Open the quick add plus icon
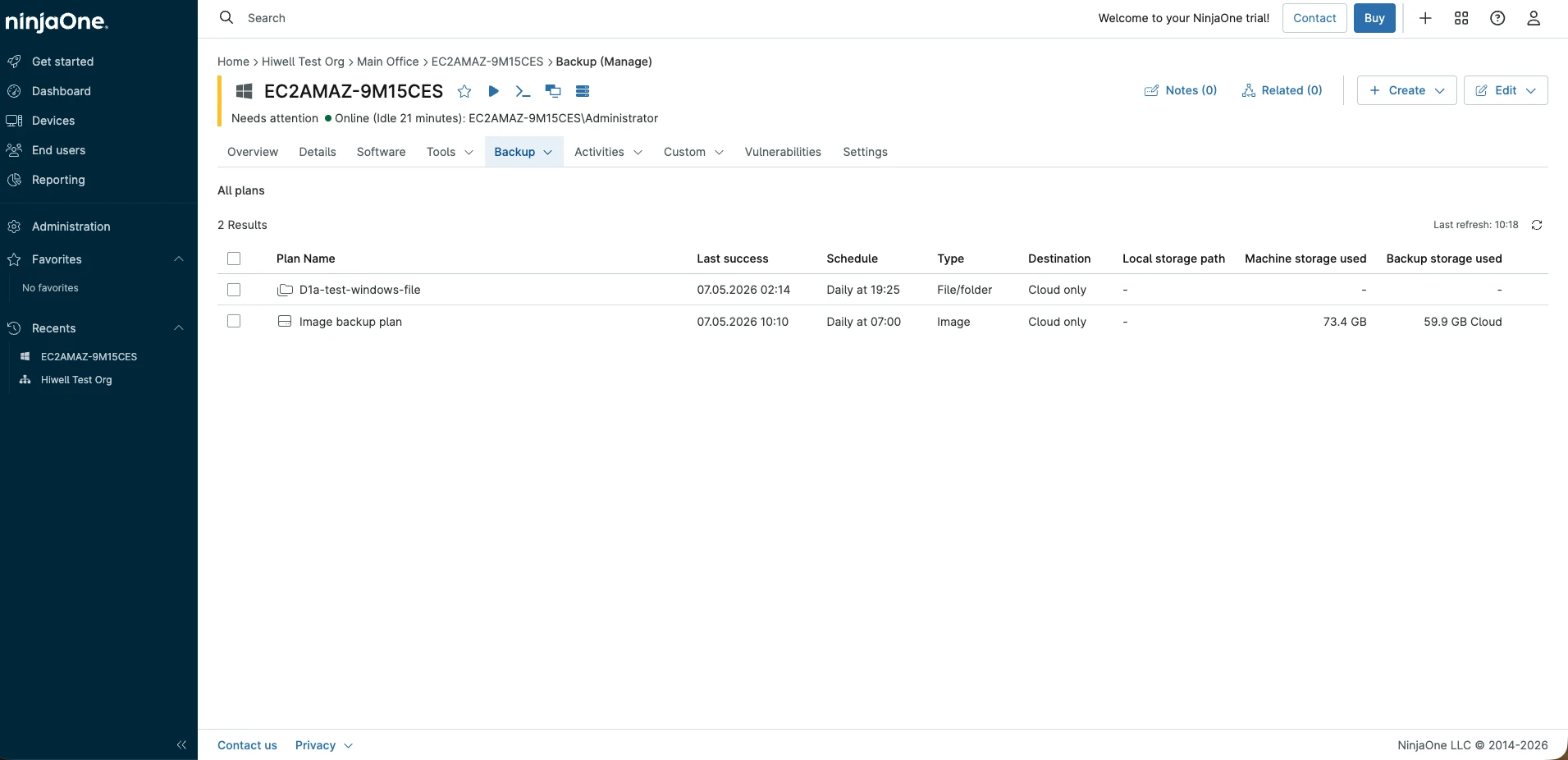Image resolution: width=1568 pixels, height=760 pixels. tap(1425, 18)
